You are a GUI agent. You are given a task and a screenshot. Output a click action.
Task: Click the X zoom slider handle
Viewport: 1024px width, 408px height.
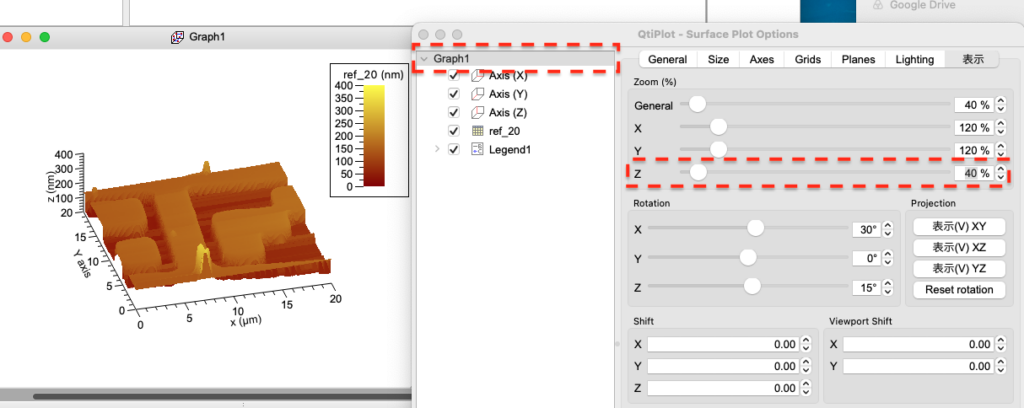tap(718, 126)
